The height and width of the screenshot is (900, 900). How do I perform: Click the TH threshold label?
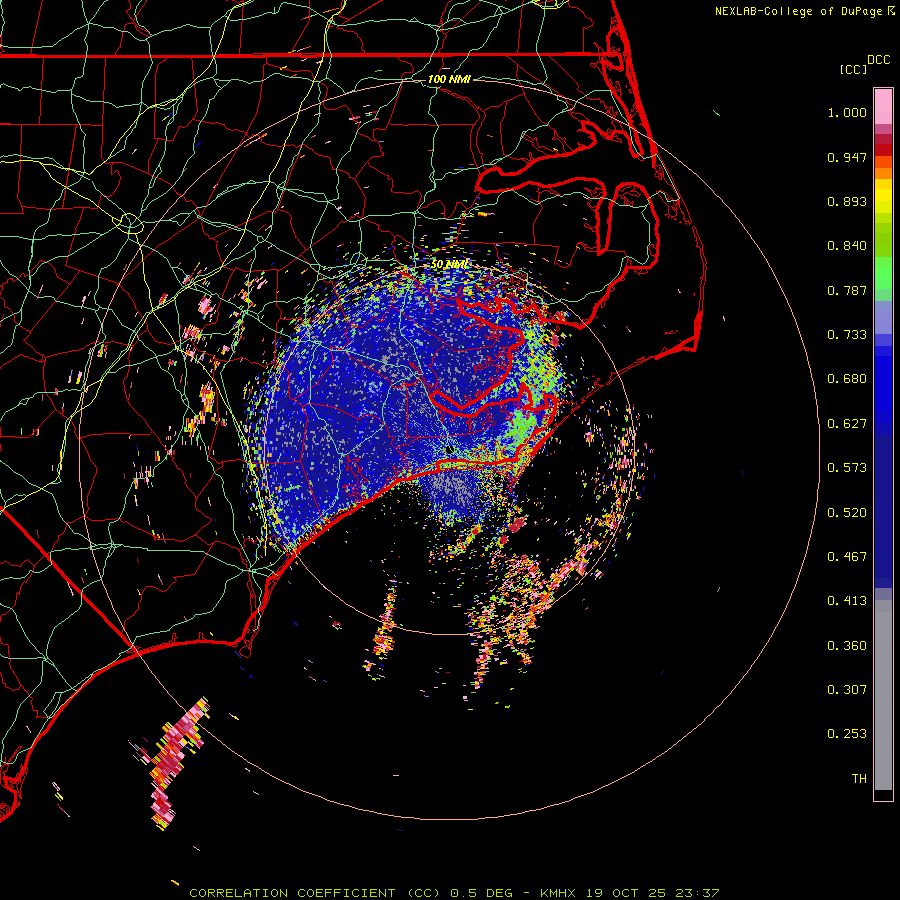(x=859, y=779)
